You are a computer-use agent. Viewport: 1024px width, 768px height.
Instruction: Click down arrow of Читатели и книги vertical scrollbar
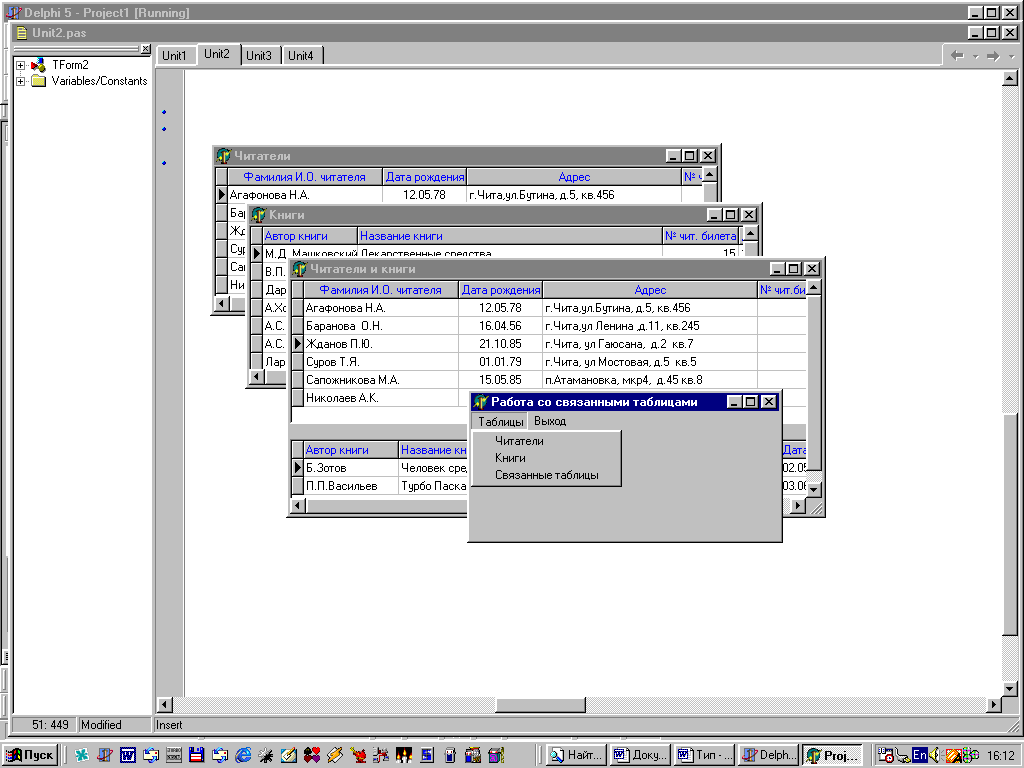(x=814, y=489)
